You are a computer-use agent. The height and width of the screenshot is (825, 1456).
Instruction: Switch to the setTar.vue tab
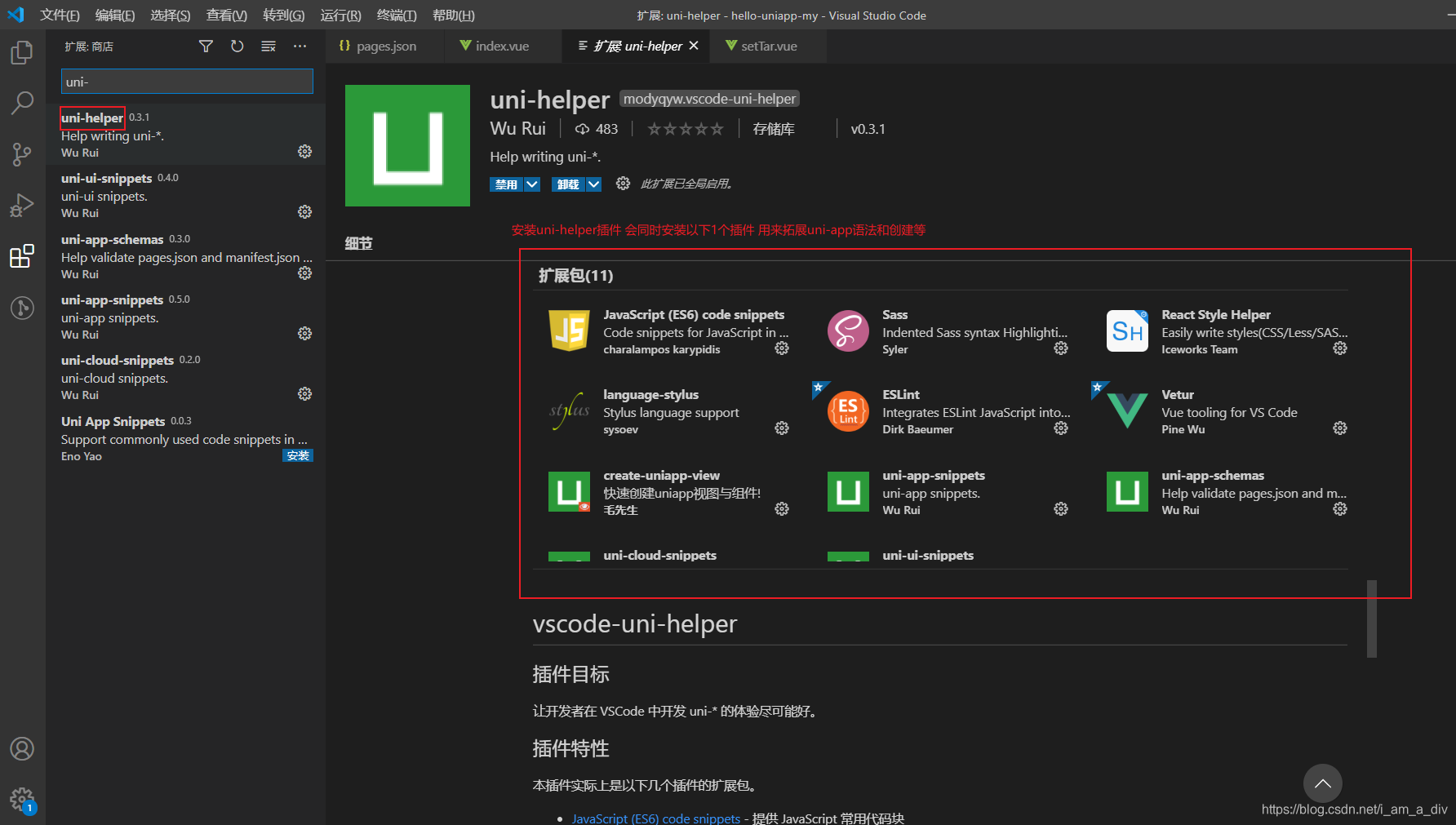(x=769, y=47)
